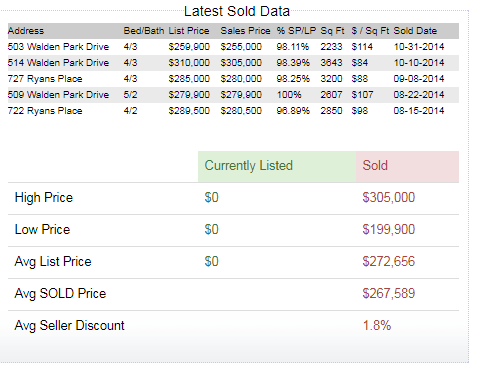
Task: Click the Address column header
Action: click(26, 31)
